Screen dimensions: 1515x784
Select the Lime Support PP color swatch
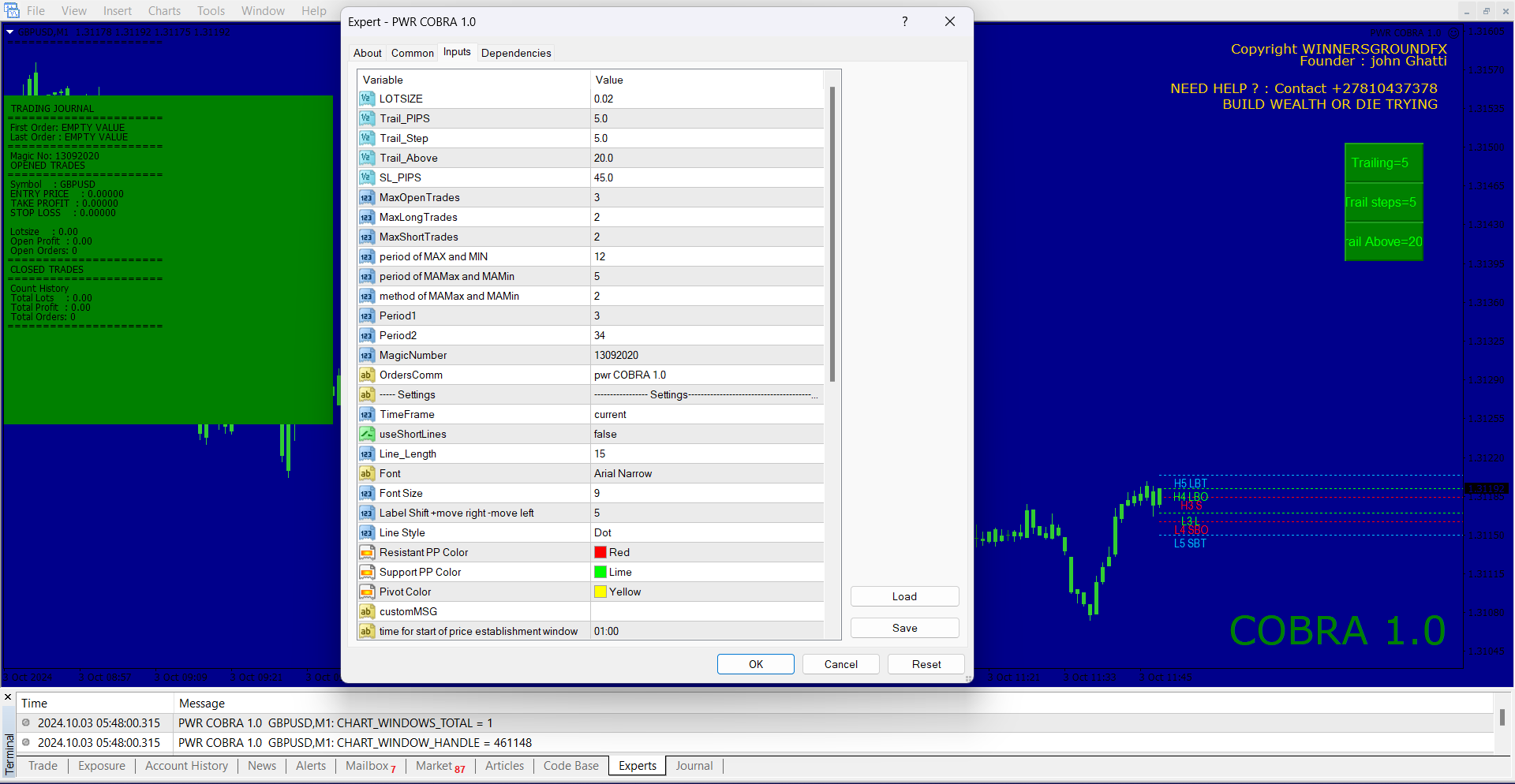600,572
